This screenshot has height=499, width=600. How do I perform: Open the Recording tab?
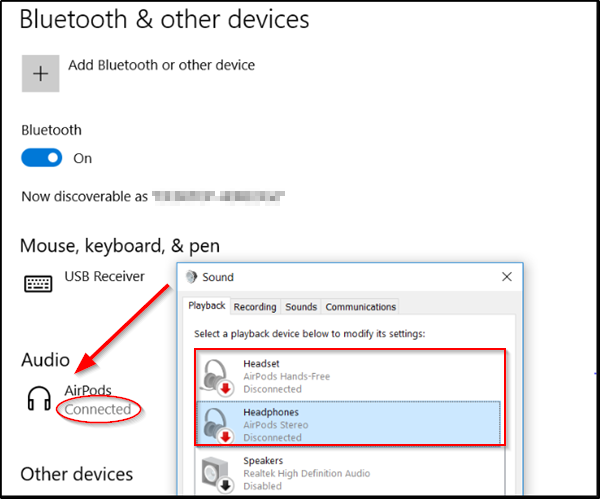(x=255, y=307)
